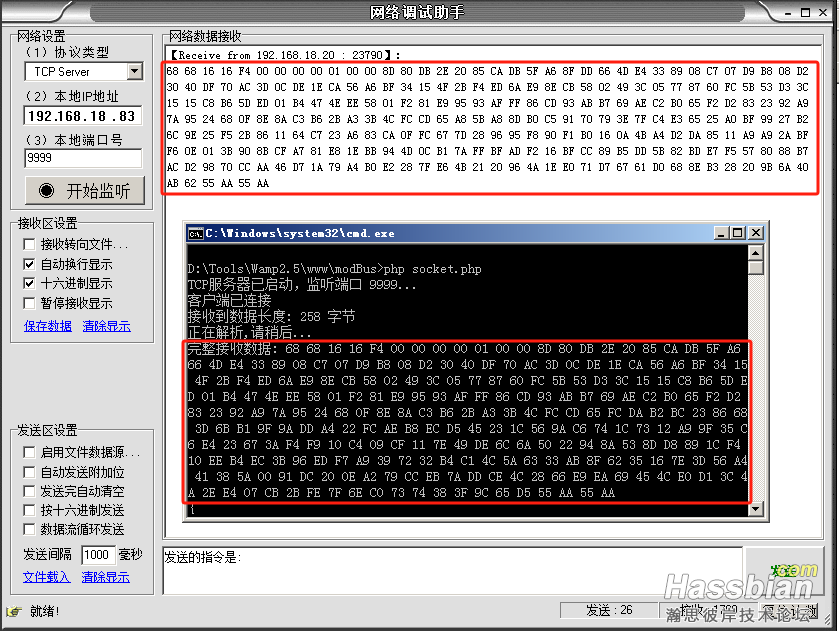Toggle 十六进制显示 checkbox
This screenshot has width=839, height=633.
[x=30, y=284]
